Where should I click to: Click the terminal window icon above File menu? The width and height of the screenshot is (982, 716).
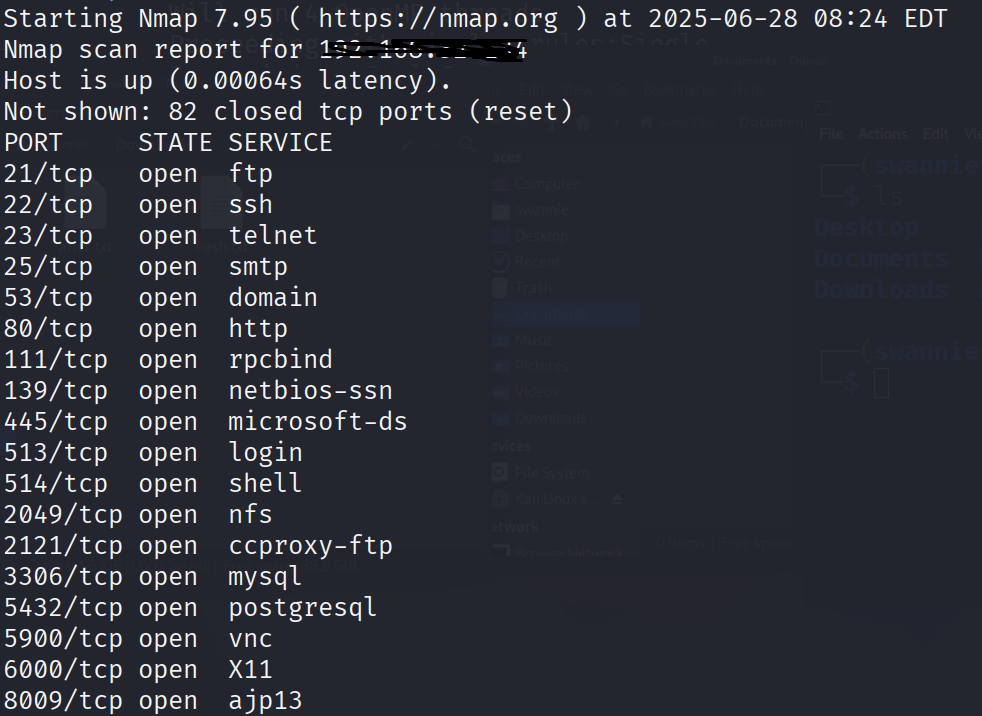(823, 108)
